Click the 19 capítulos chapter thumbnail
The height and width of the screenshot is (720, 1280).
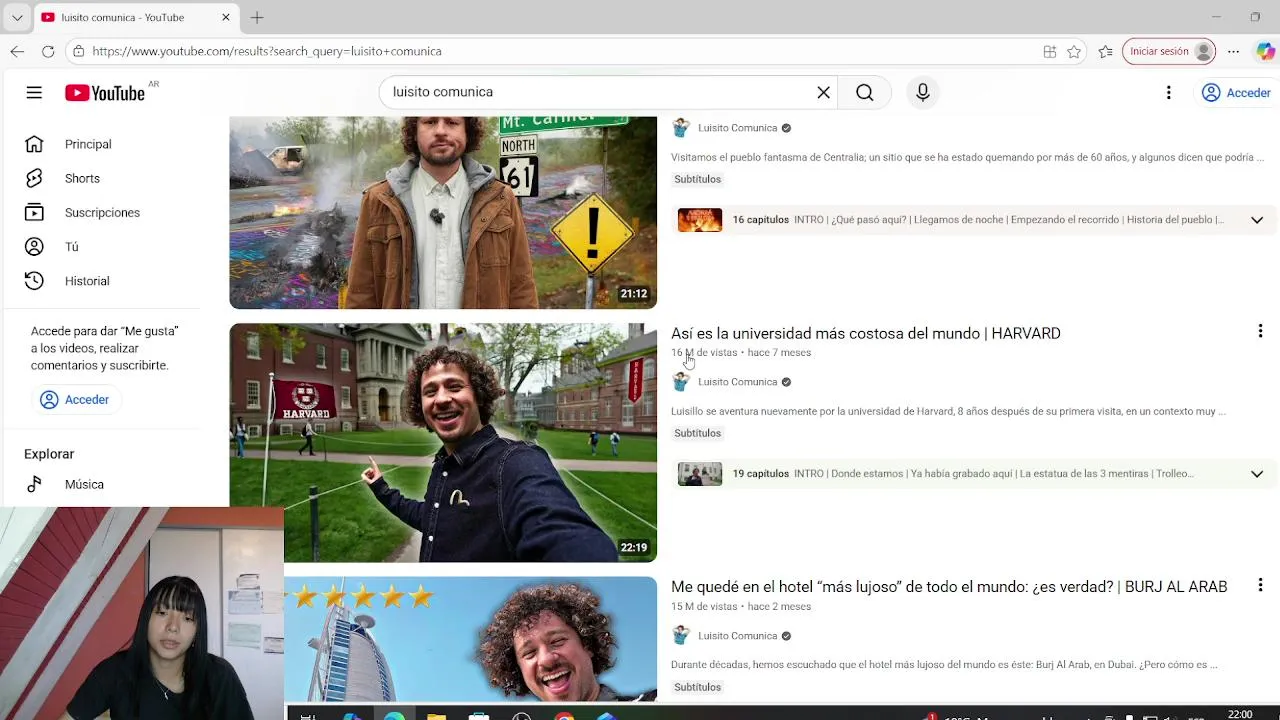(x=700, y=474)
